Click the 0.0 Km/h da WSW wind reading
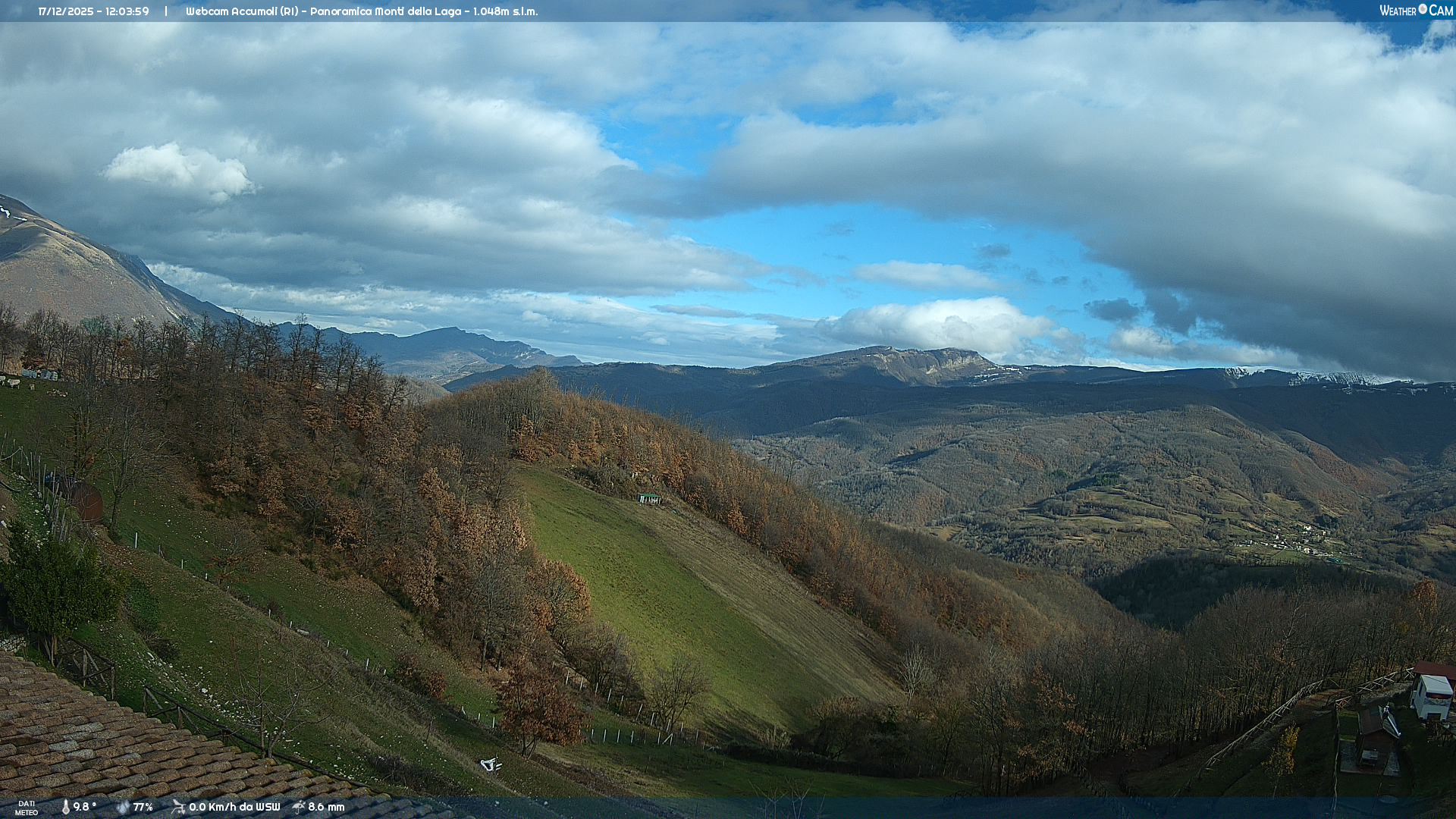This screenshot has height=819, width=1456. point(234,807)
